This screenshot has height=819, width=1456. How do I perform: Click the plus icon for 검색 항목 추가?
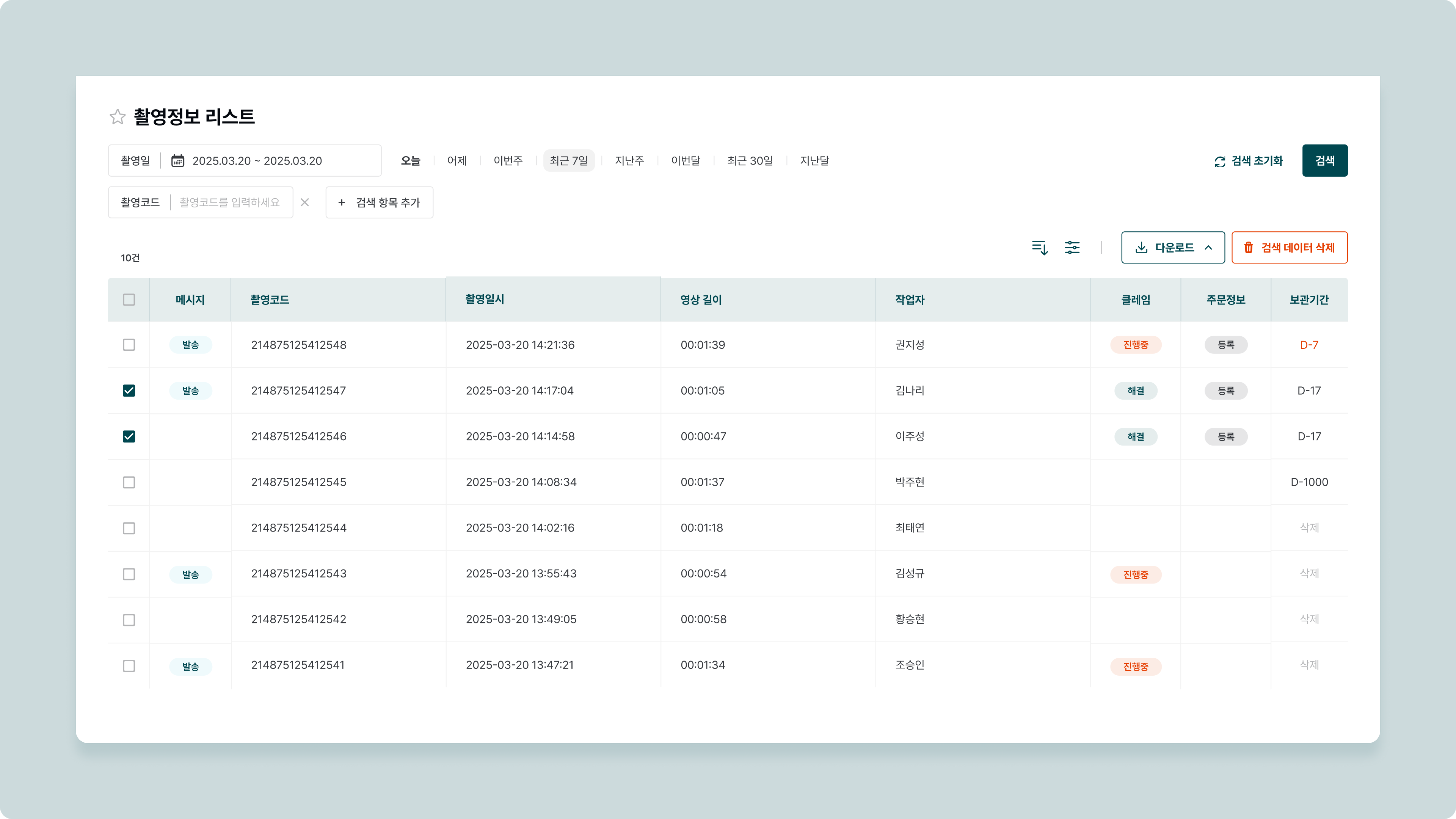(x=341, y=202)
